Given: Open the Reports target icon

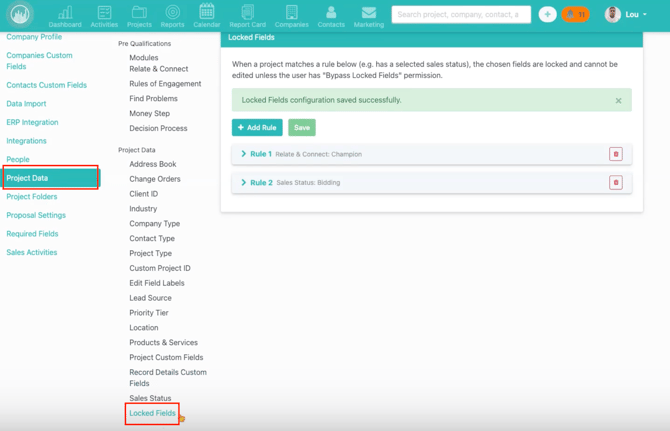Looking at the screenshot, I should pyautogui.click(x=172, y=14).
